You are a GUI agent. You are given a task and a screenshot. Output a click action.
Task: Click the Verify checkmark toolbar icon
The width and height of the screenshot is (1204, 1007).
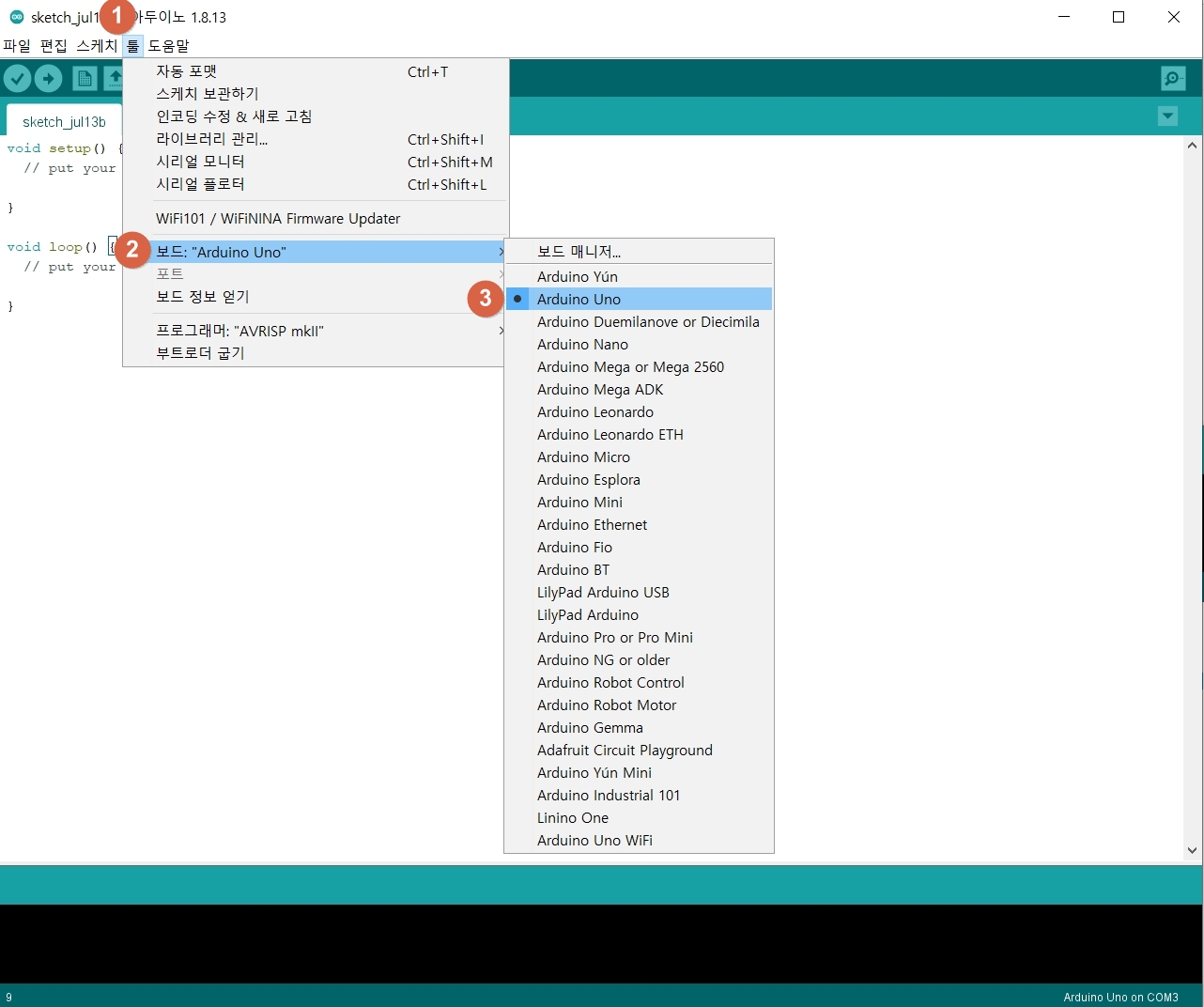17,79
